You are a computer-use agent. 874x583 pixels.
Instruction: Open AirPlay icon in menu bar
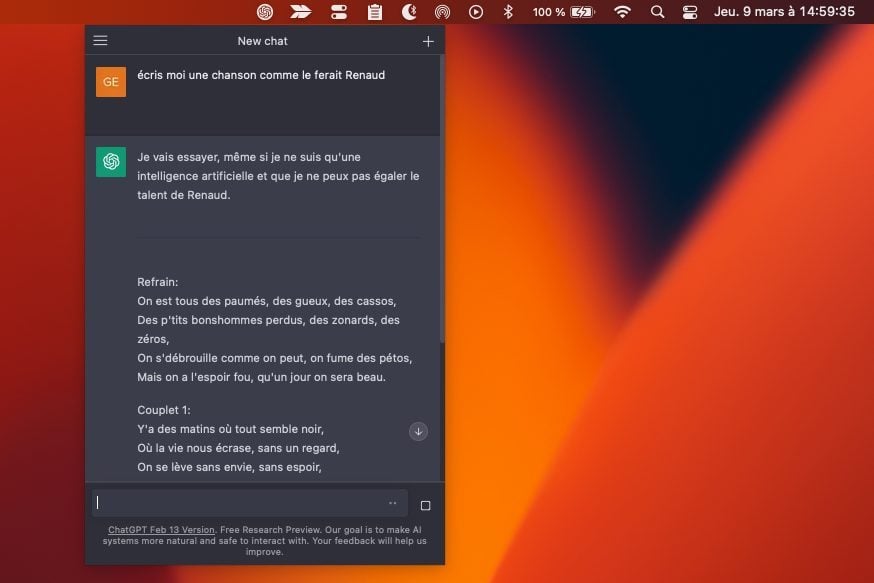tap(442, 12)
